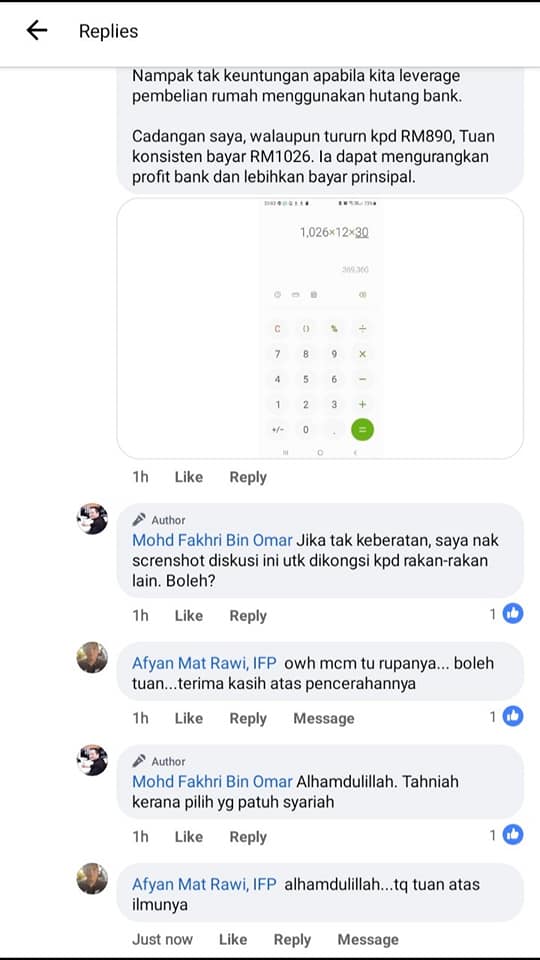Viewport: 540px width, 960px height.
Task: Reply to the 'patuh syariah' comment
Action: click(248, 837)
